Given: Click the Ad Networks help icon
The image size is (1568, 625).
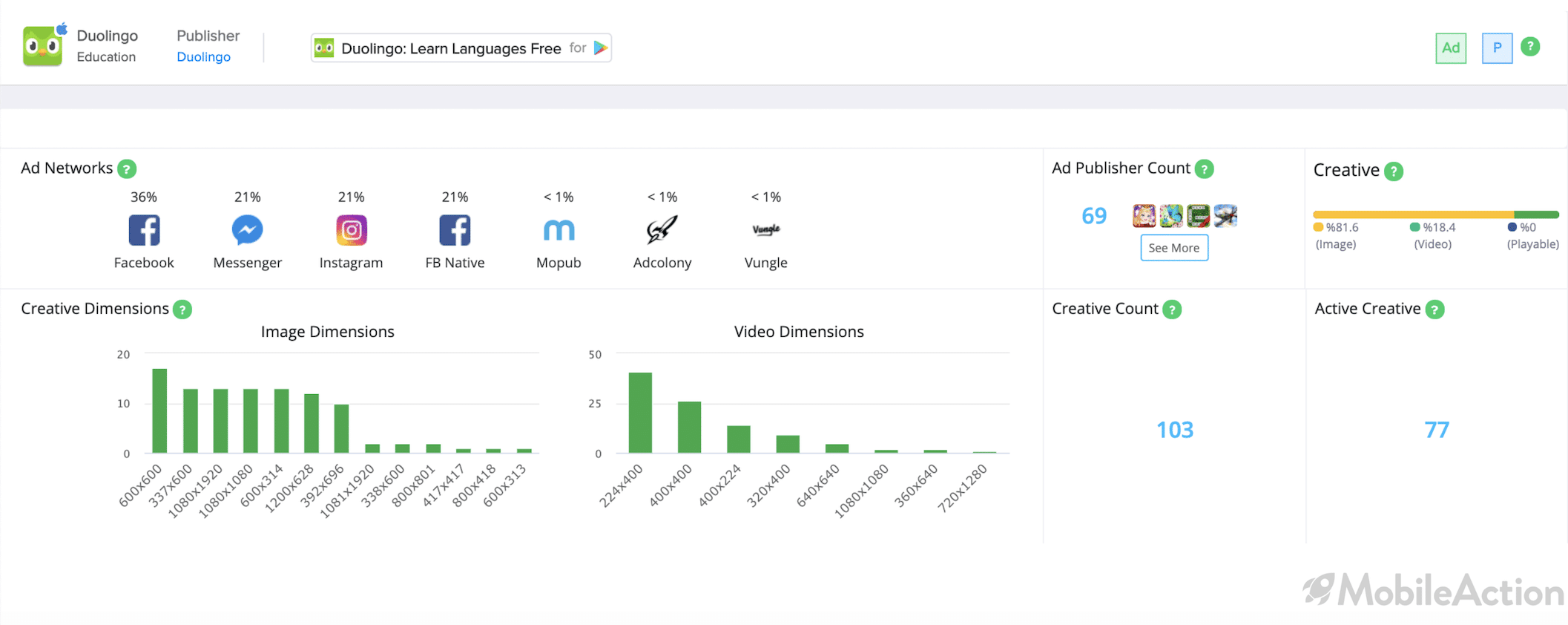Looking at the screenshot, I should pyautogui.click(x=127, y=169).
